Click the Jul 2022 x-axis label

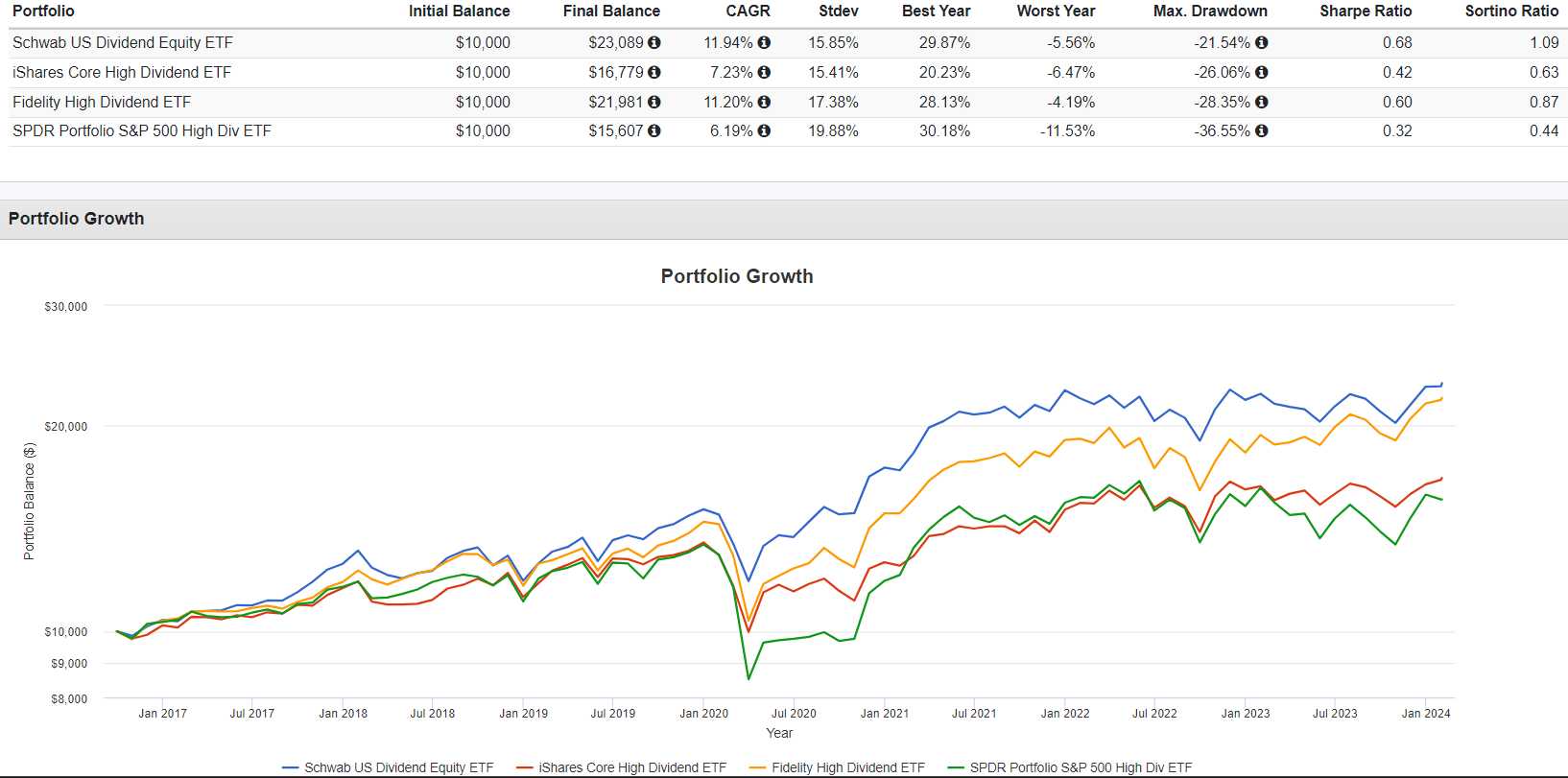pyautogui.click(x=1154, y=714)
